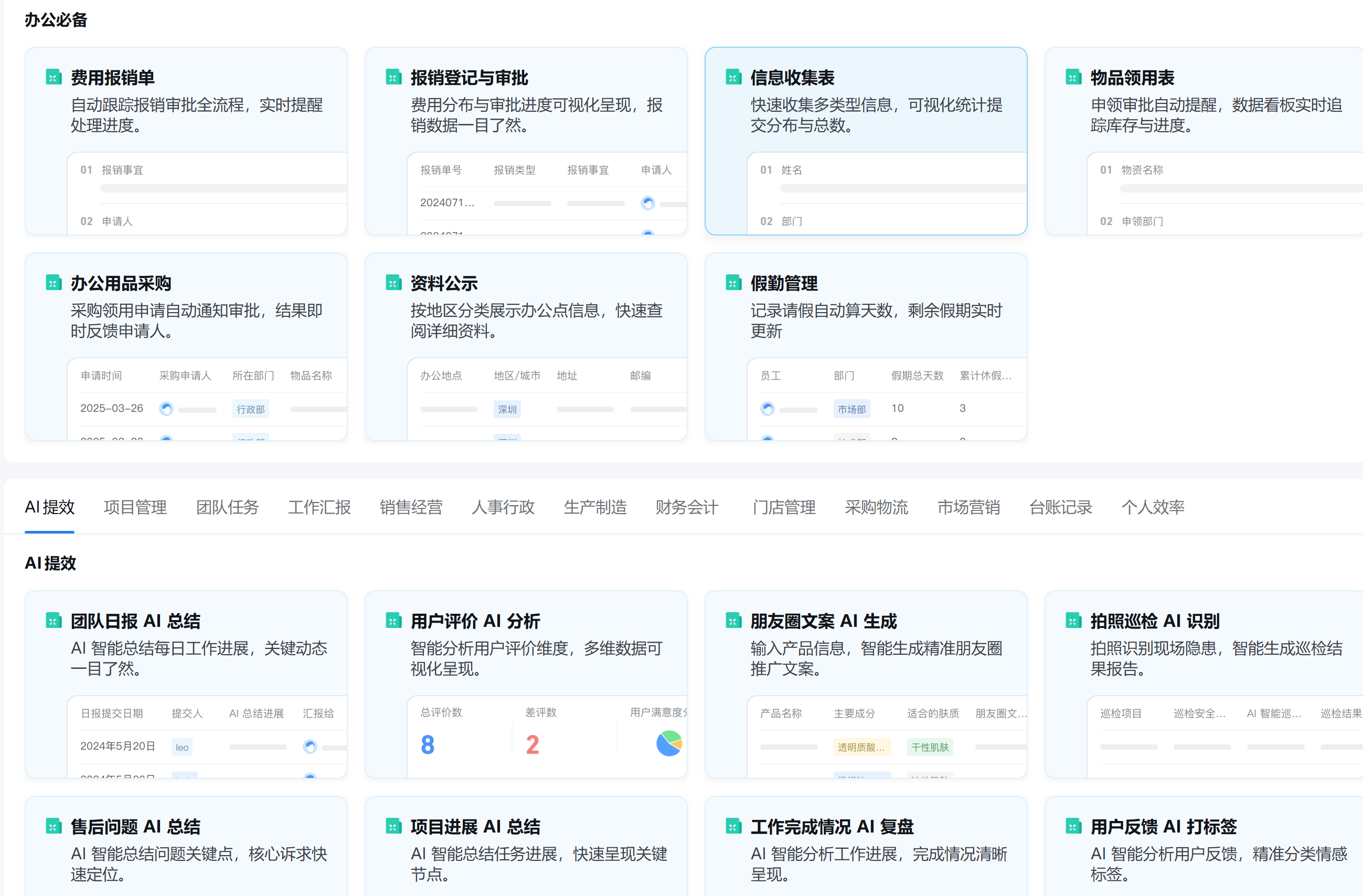The height and width of the screenshot is (896, 1363).
Task: Click the pie chart in 用户评价 AI 分析 preview
Action: coord(669,744)
